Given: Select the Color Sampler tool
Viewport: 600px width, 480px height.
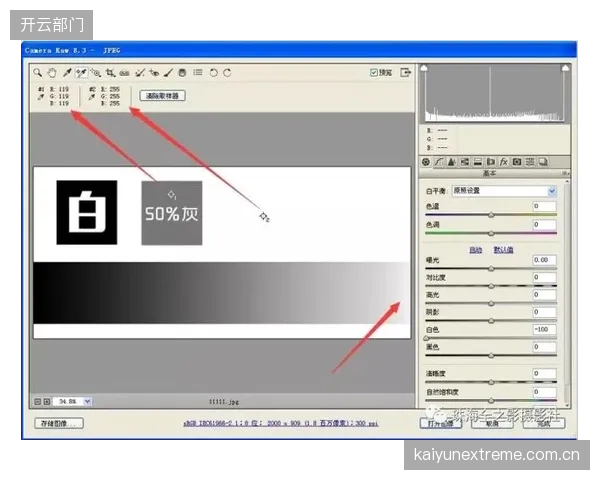Looking at the screenshot, I should (x=81, y=73).
